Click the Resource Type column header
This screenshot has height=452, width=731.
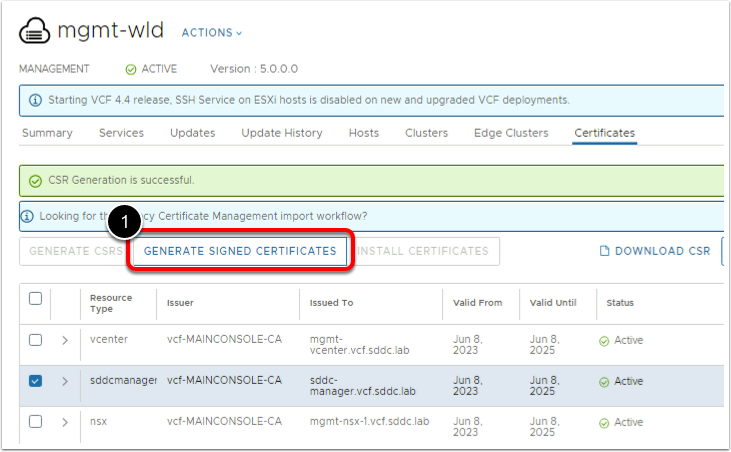(111, 303)
